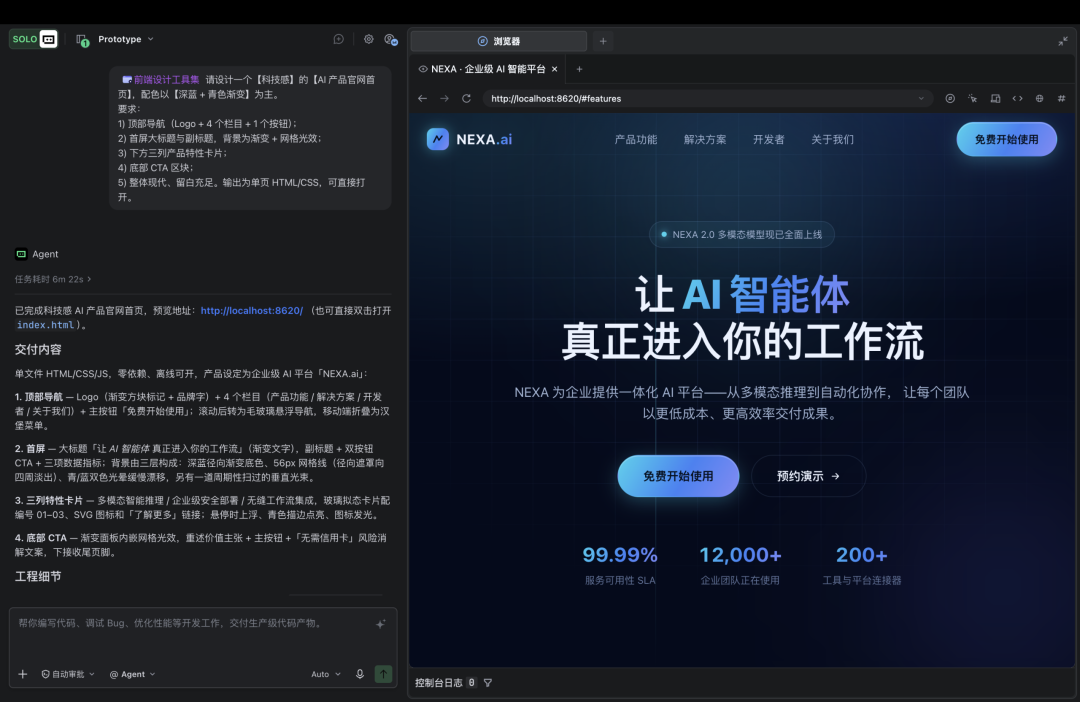Go forward in the embedded browser
The image size is (1080, 702).
444,99
